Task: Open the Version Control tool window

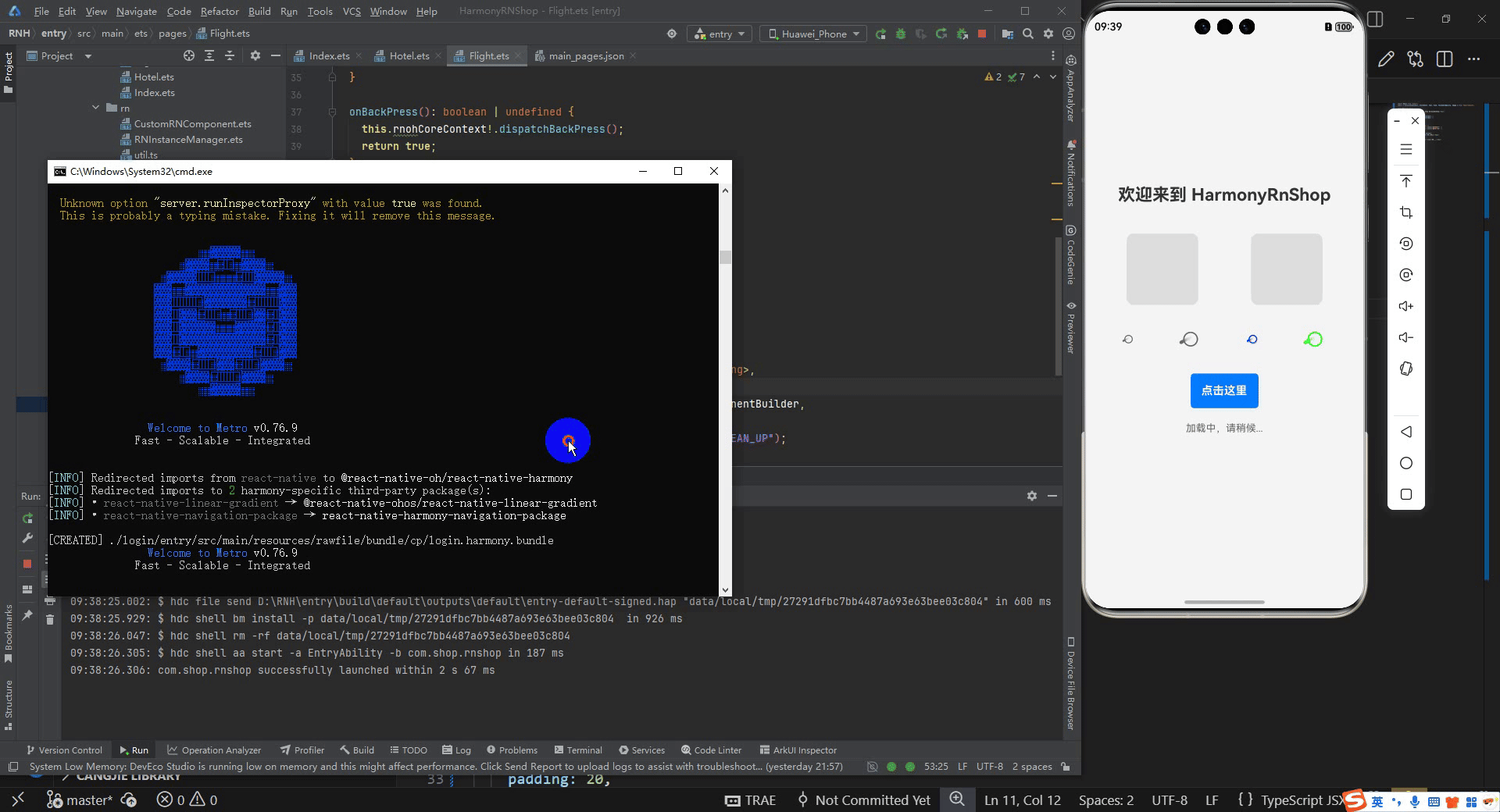Action: [64, 750]
